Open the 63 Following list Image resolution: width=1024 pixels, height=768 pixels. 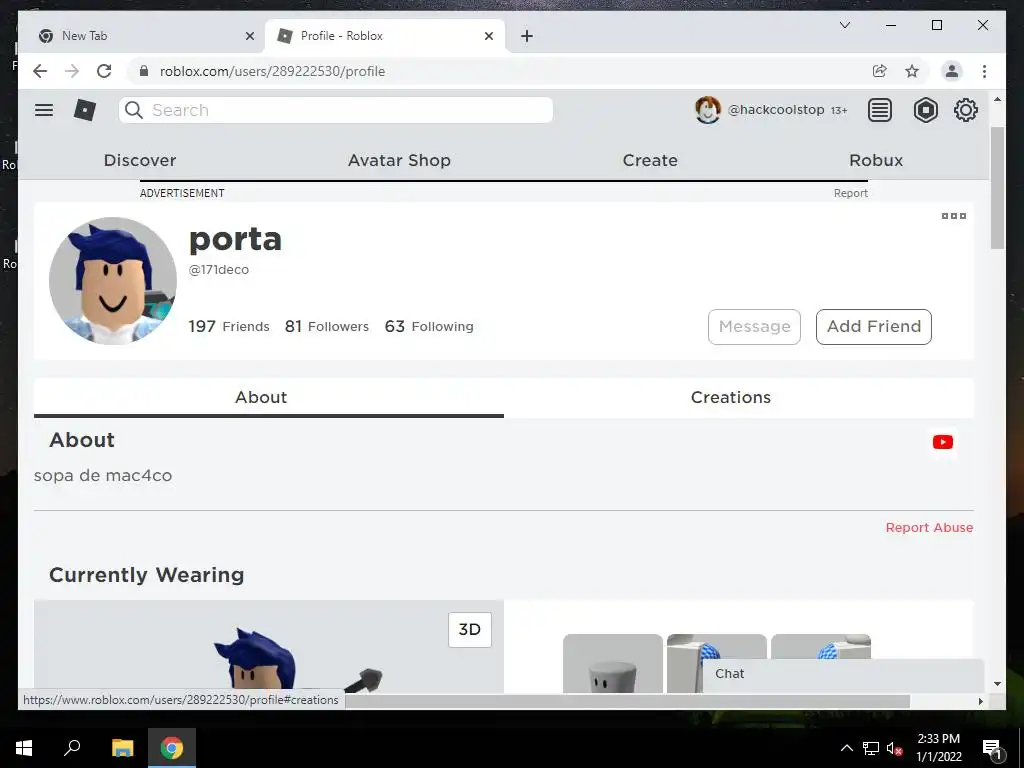[429, 327]
